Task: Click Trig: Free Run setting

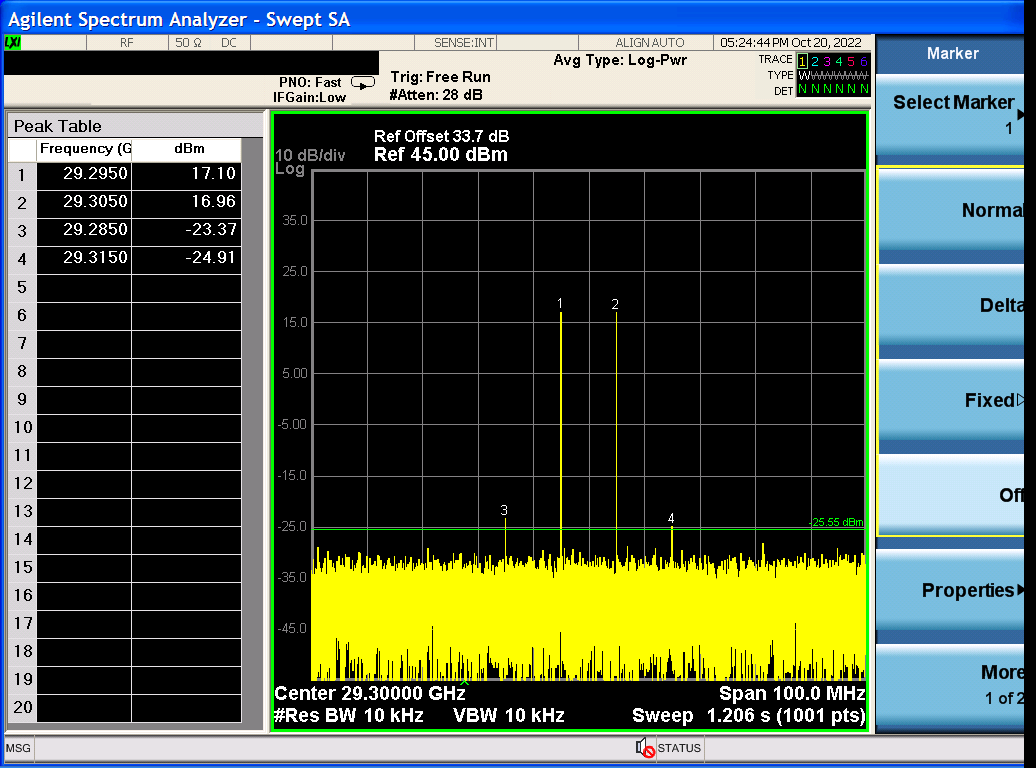Action: (x=440, y=77)
